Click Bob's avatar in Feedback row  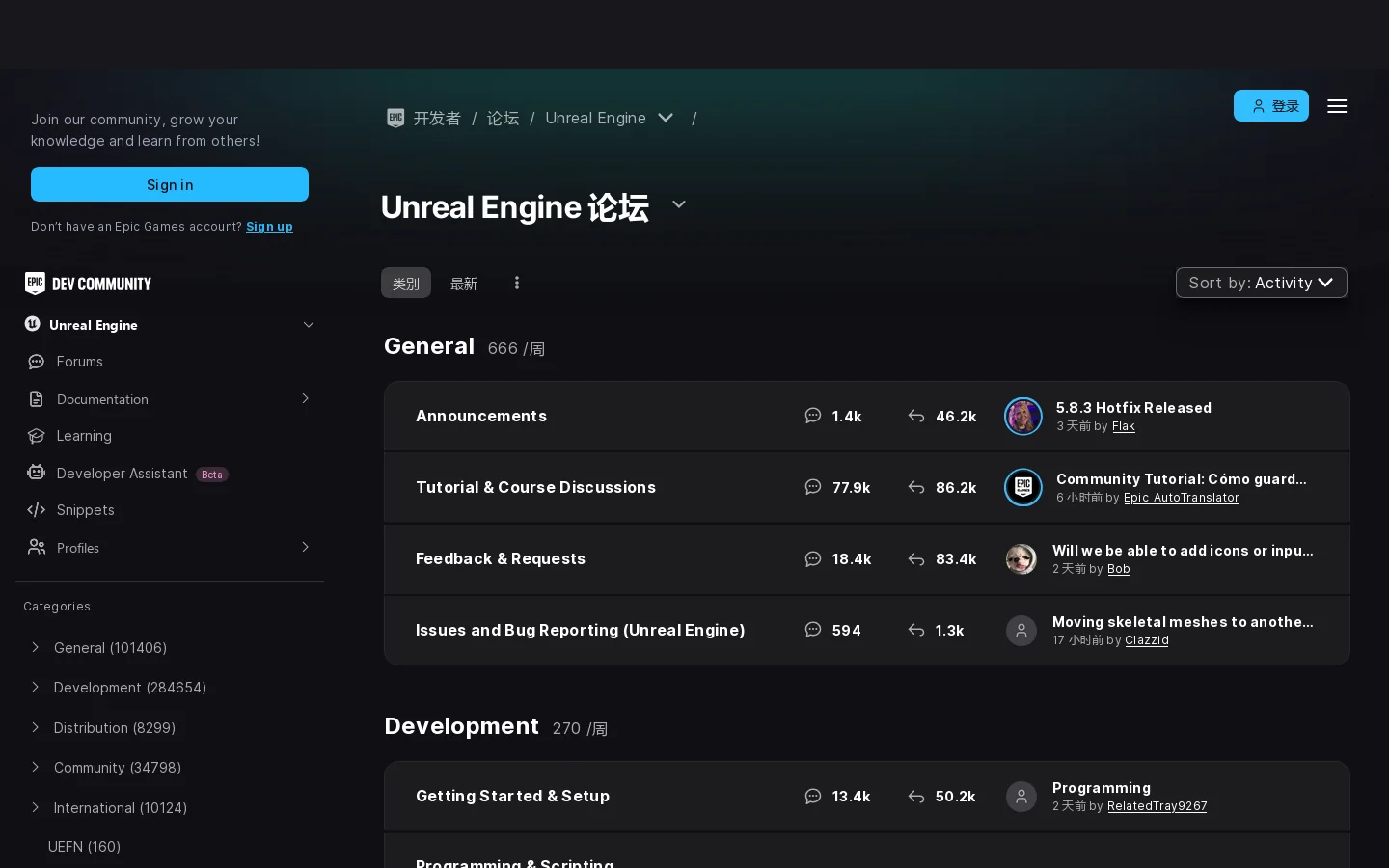pos(1021,559)
